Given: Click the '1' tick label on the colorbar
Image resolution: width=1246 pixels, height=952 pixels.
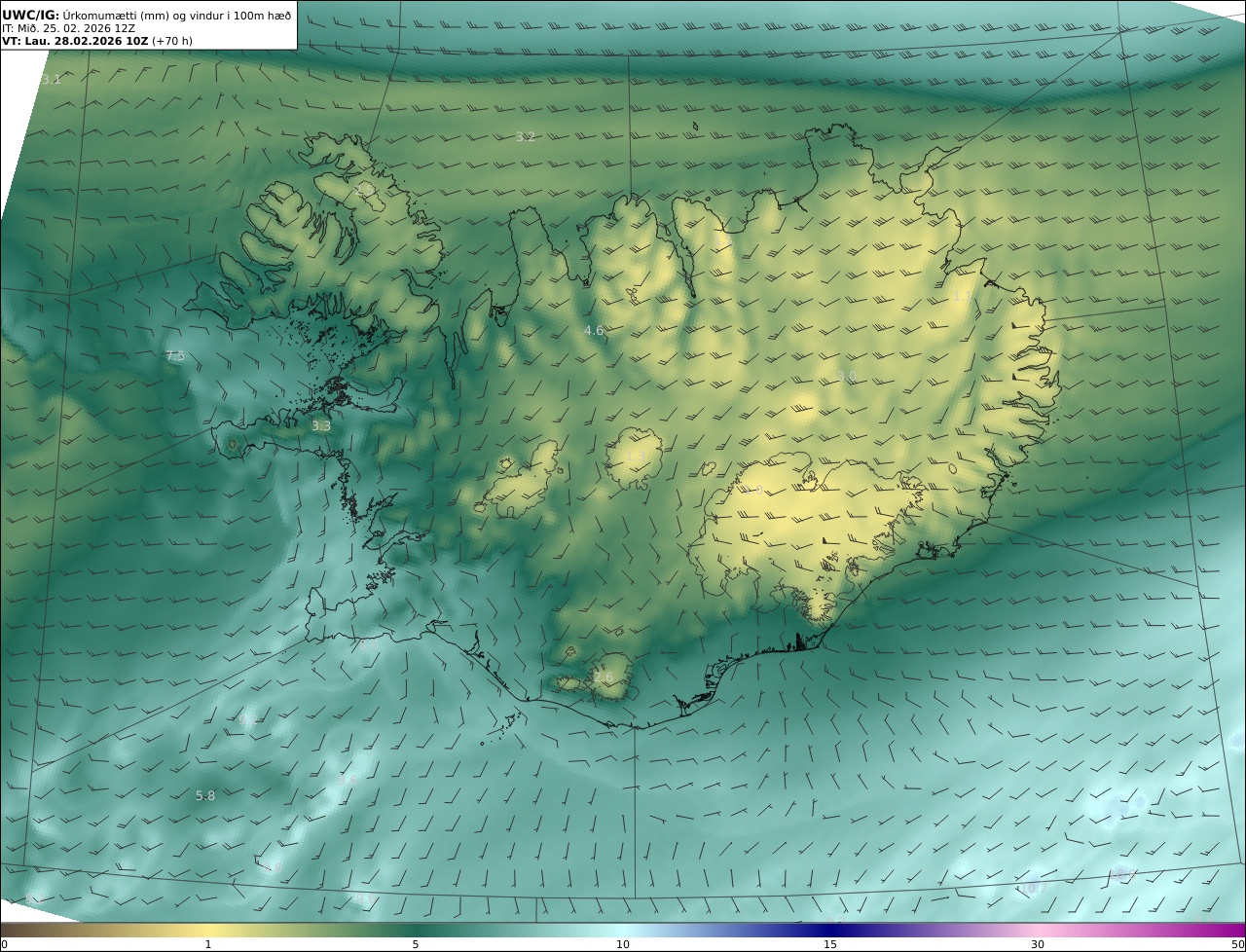Looking at the screenshot, I should (208, 944).
